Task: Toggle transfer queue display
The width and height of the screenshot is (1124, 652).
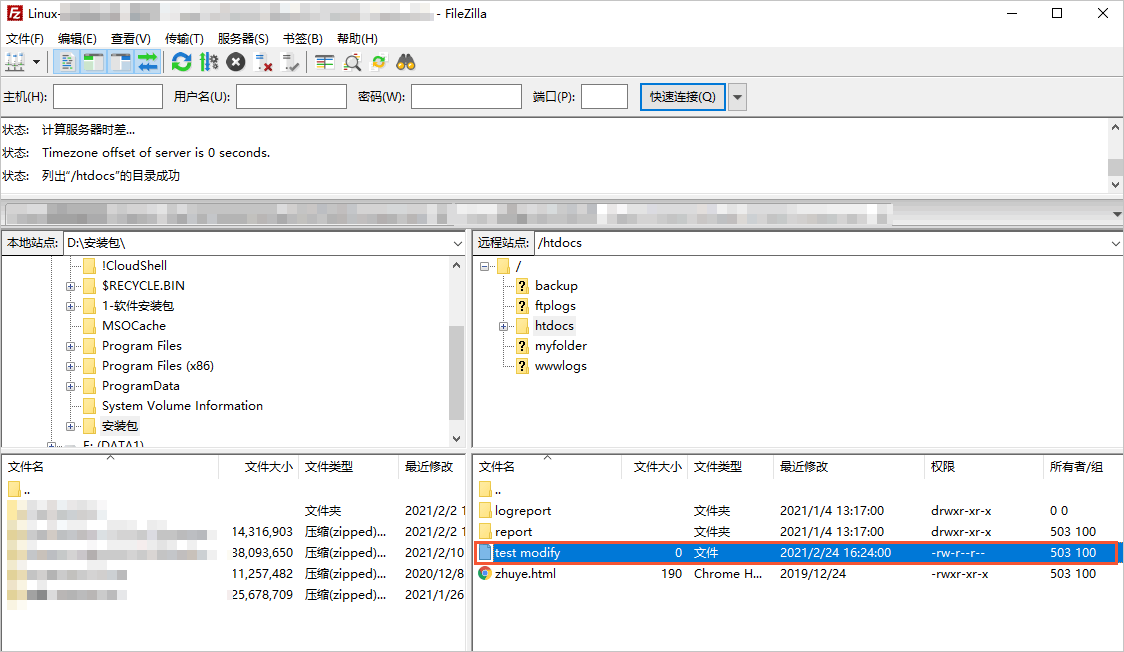Action: (x=147, y=62)
